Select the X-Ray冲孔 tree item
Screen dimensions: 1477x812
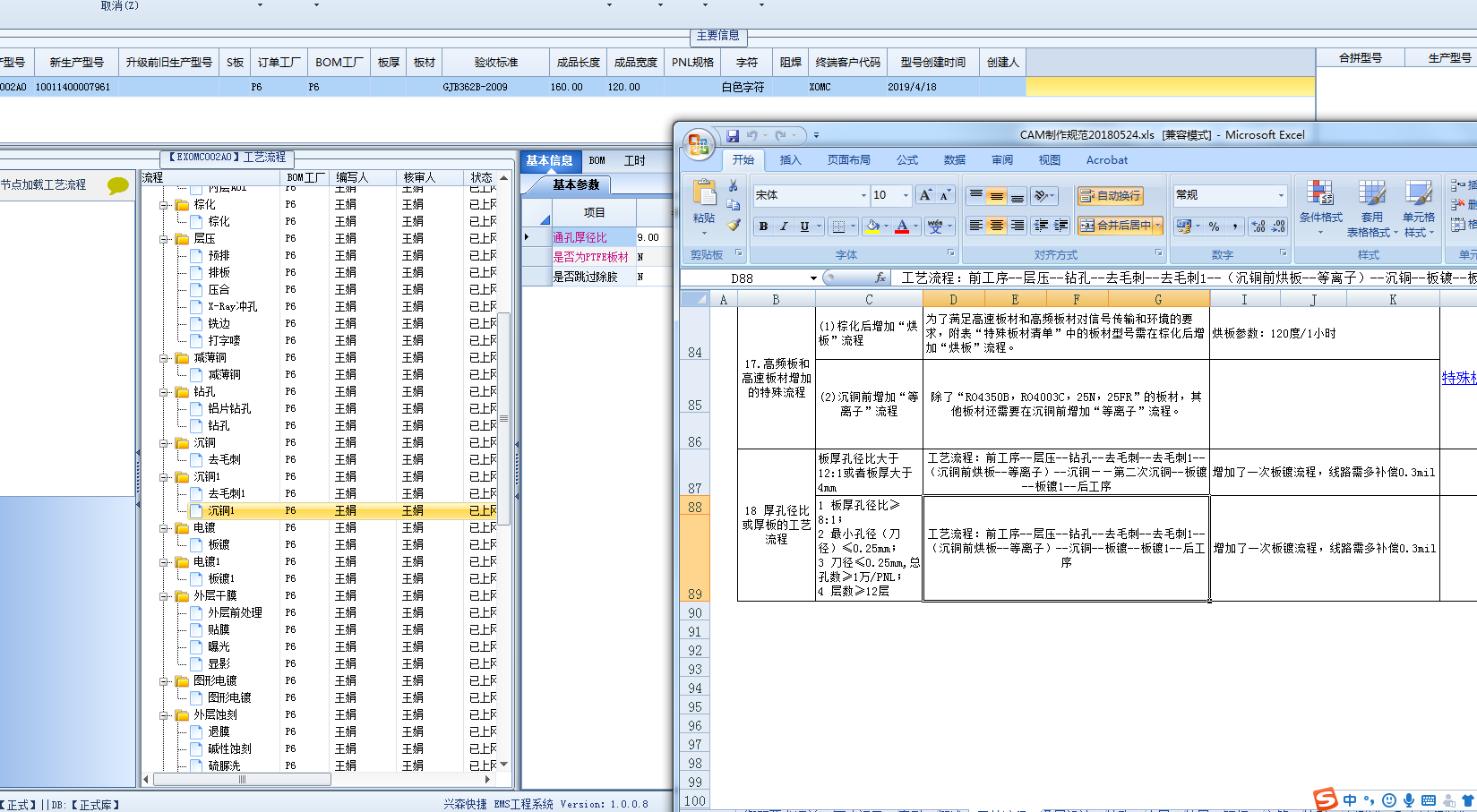(232, 307)
